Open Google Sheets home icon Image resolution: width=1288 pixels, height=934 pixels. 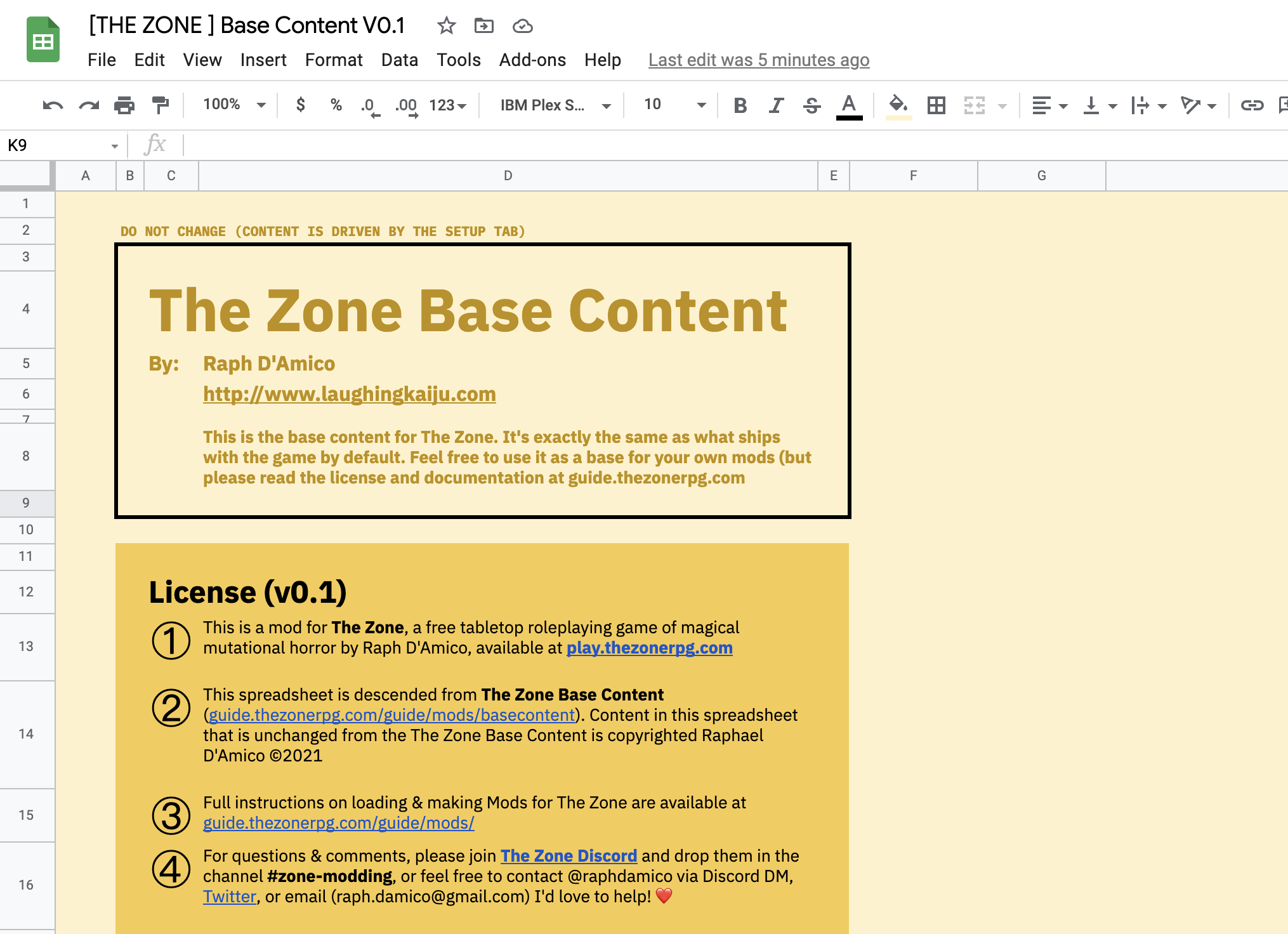[x=43, y=39]
